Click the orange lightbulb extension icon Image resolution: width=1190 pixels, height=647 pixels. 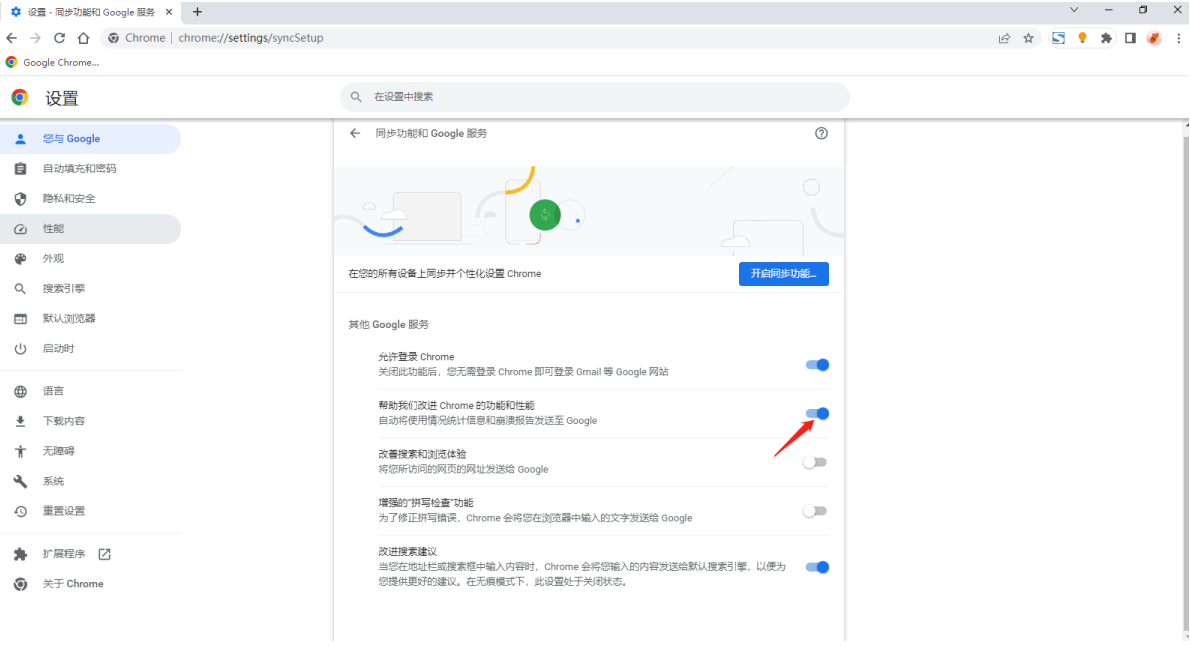click(1082, 38)
